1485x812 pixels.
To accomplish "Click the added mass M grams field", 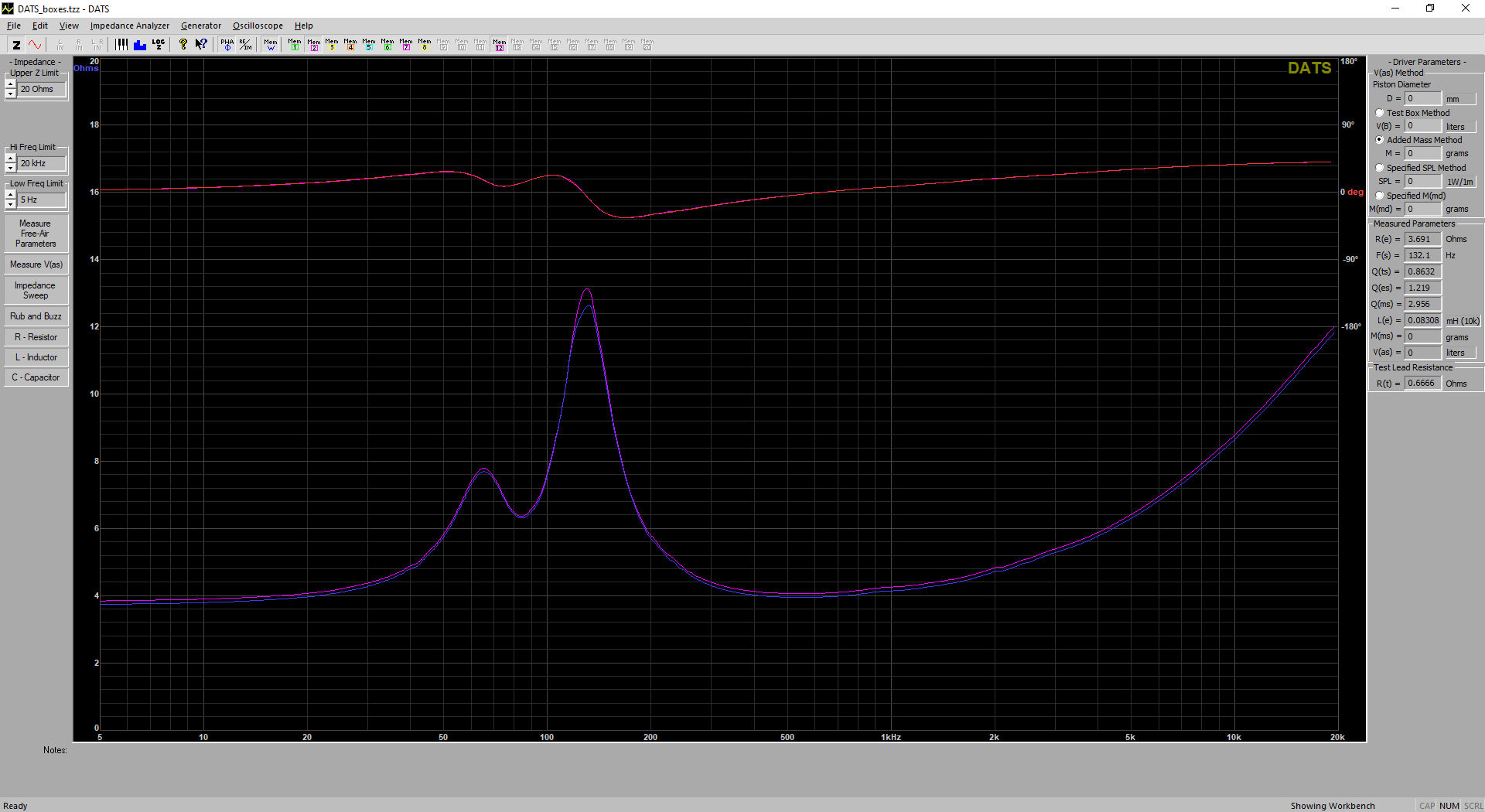I will [1423, 153].
